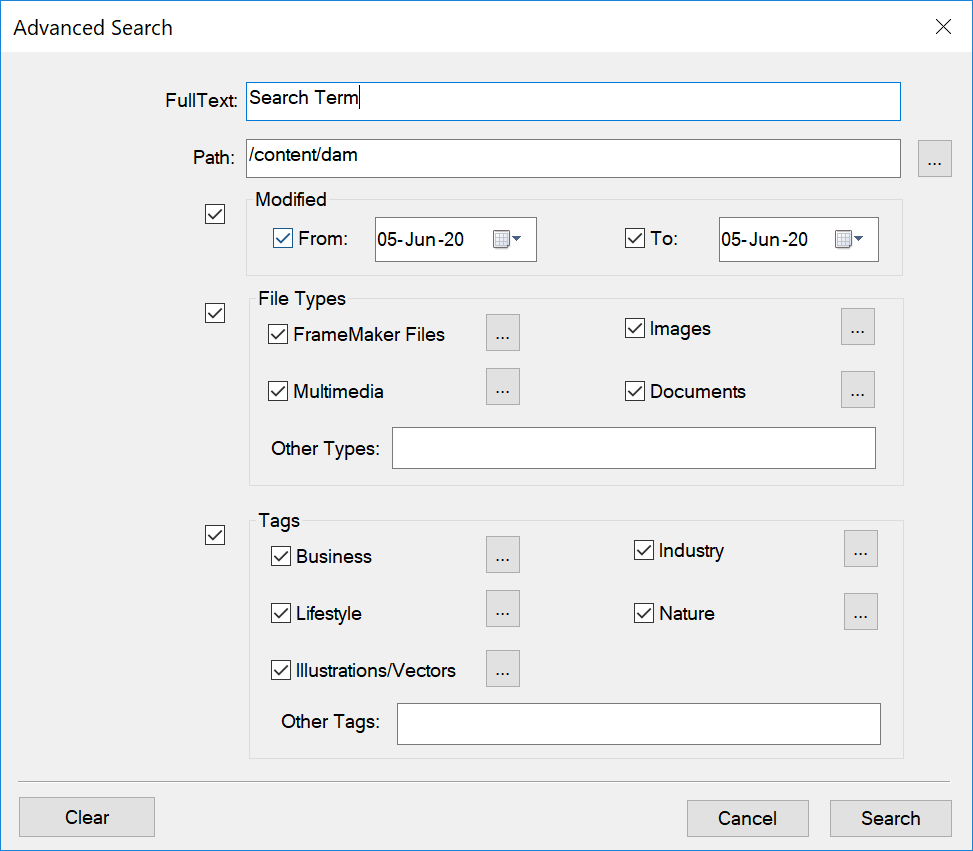Open Business tag ellipsis button
973x851 pixels.
coord(503,555)
